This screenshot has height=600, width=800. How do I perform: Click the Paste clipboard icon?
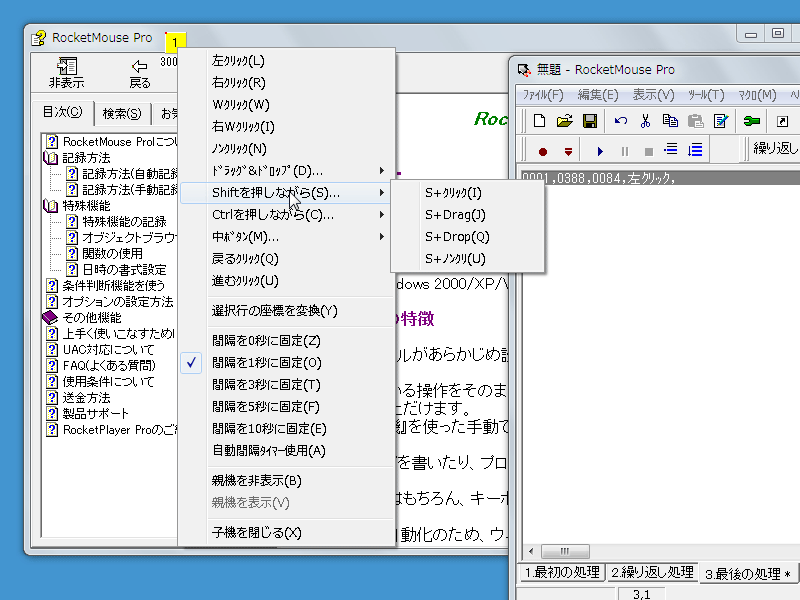[x=695, y=121]
